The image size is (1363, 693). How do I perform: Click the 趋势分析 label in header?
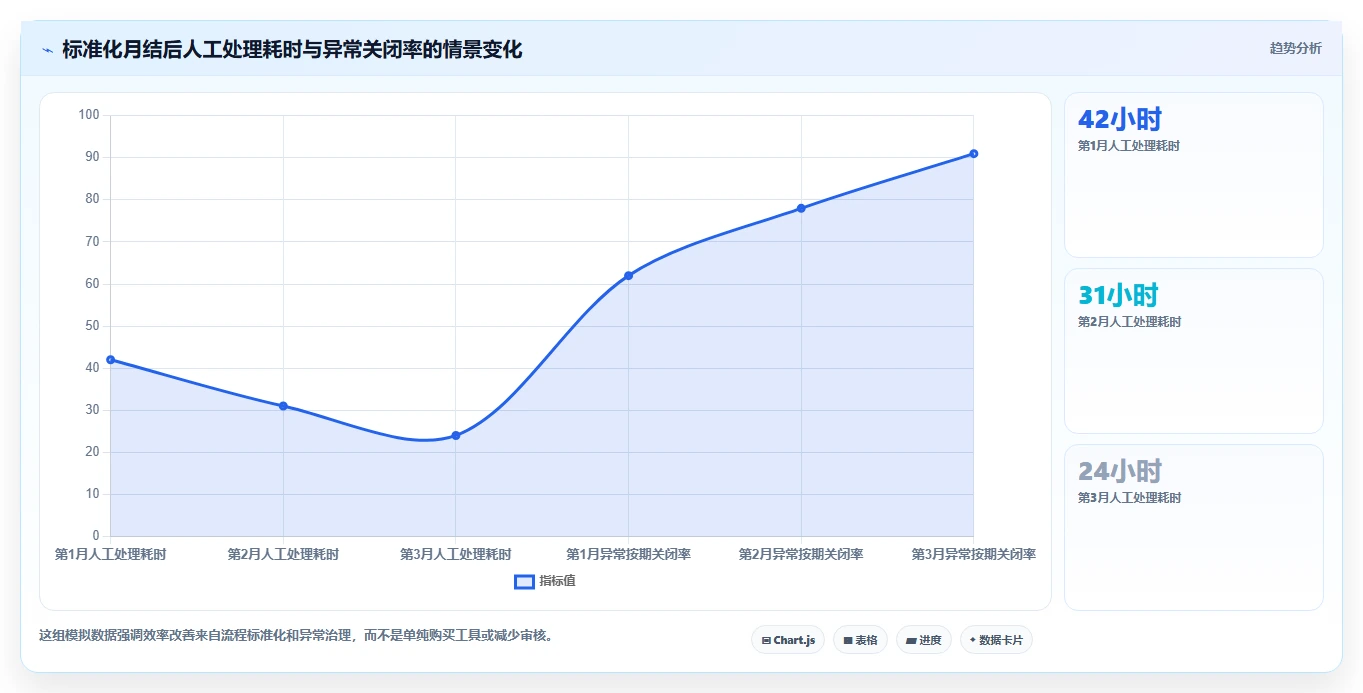(1295, 48)
